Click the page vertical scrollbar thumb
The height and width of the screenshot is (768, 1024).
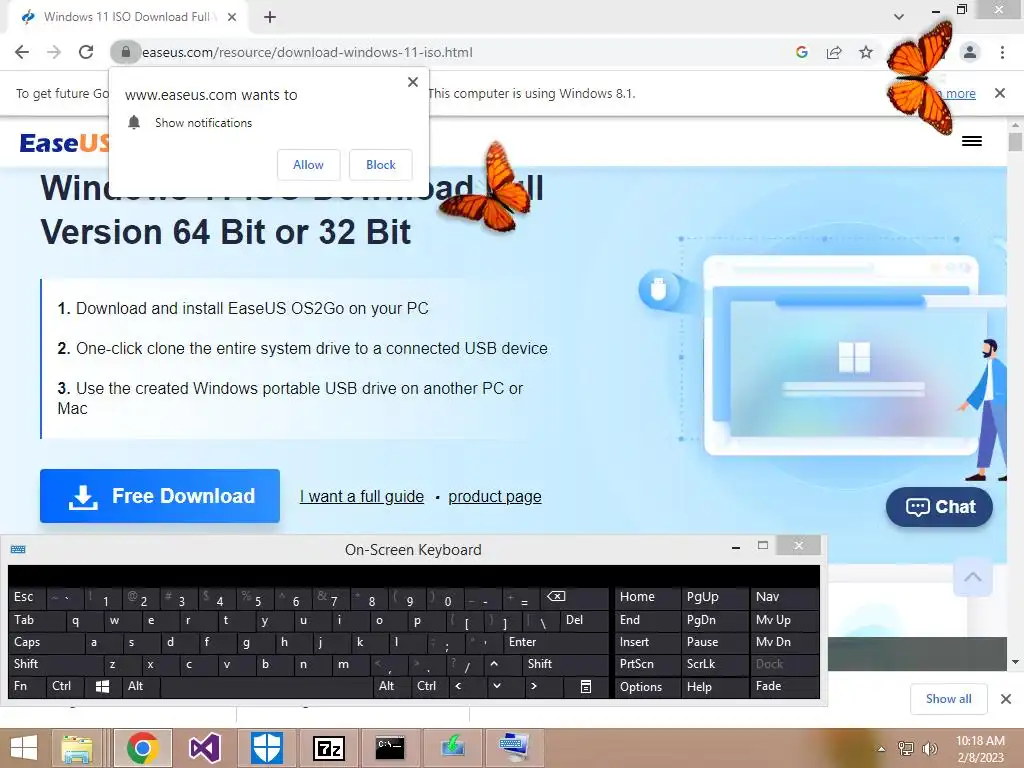coord(1015,142)
